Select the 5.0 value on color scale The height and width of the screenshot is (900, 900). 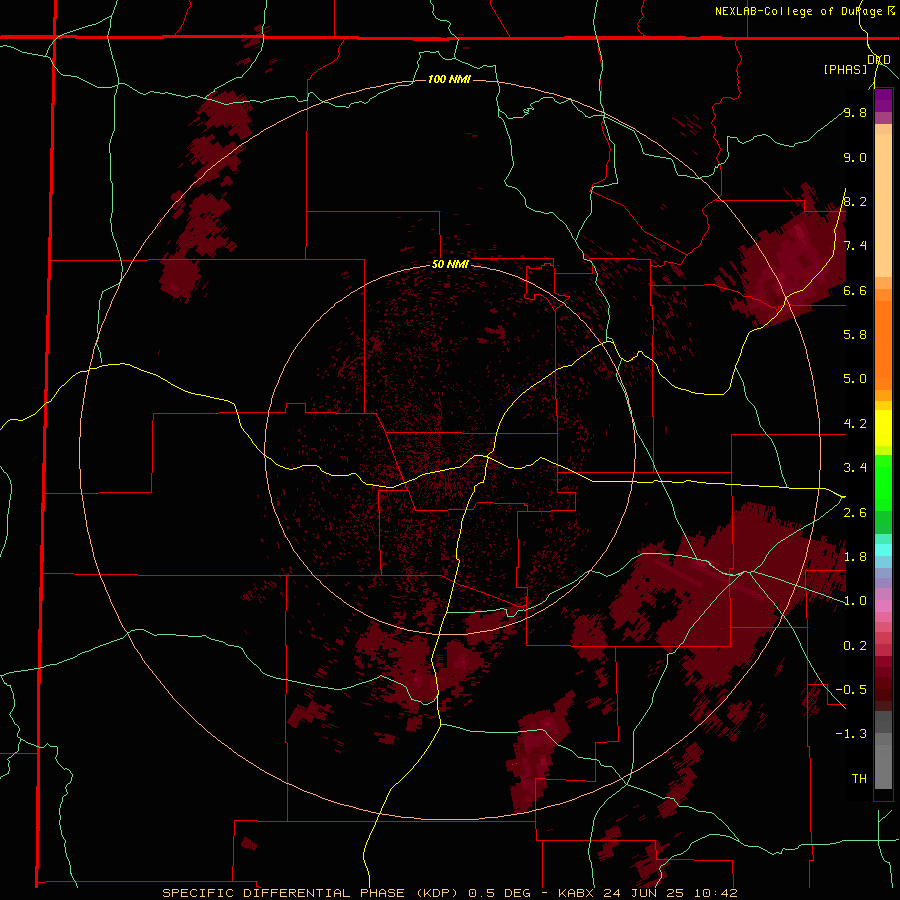[x=855, y=379]
